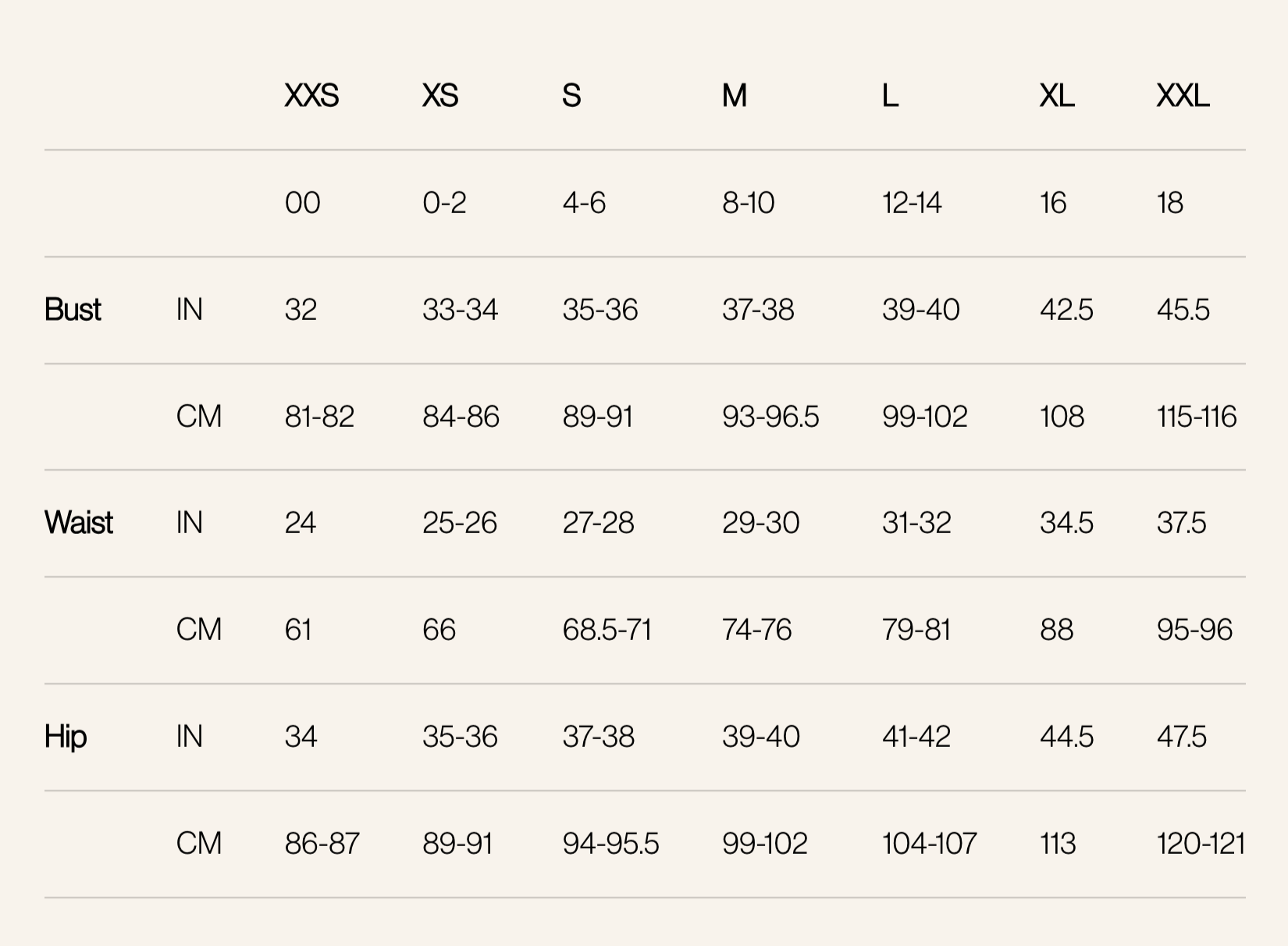Click the Bust centimeter value 108
The width and height of the screenshot is (1288, 946).
click(1062, 417)
